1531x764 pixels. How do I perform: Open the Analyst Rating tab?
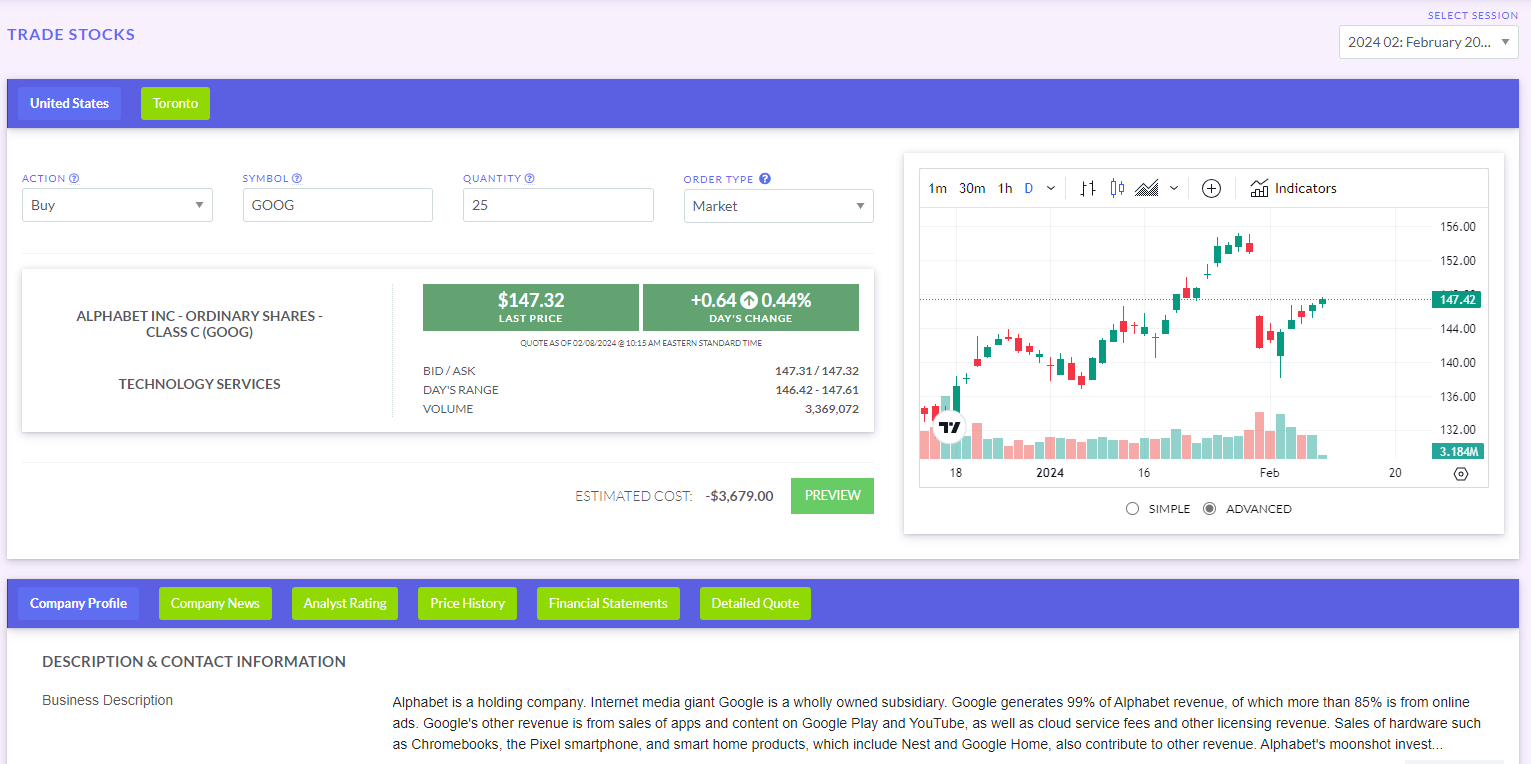(345, 603)
